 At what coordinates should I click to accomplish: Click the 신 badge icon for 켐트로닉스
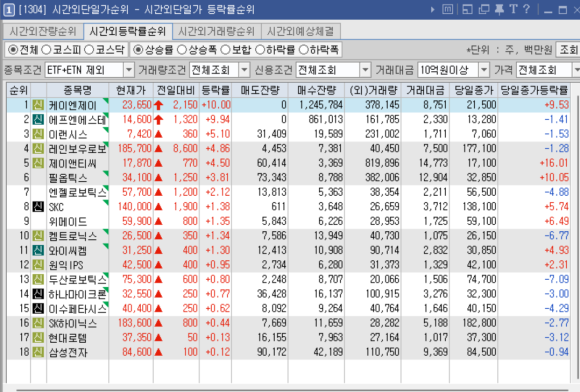38,236
